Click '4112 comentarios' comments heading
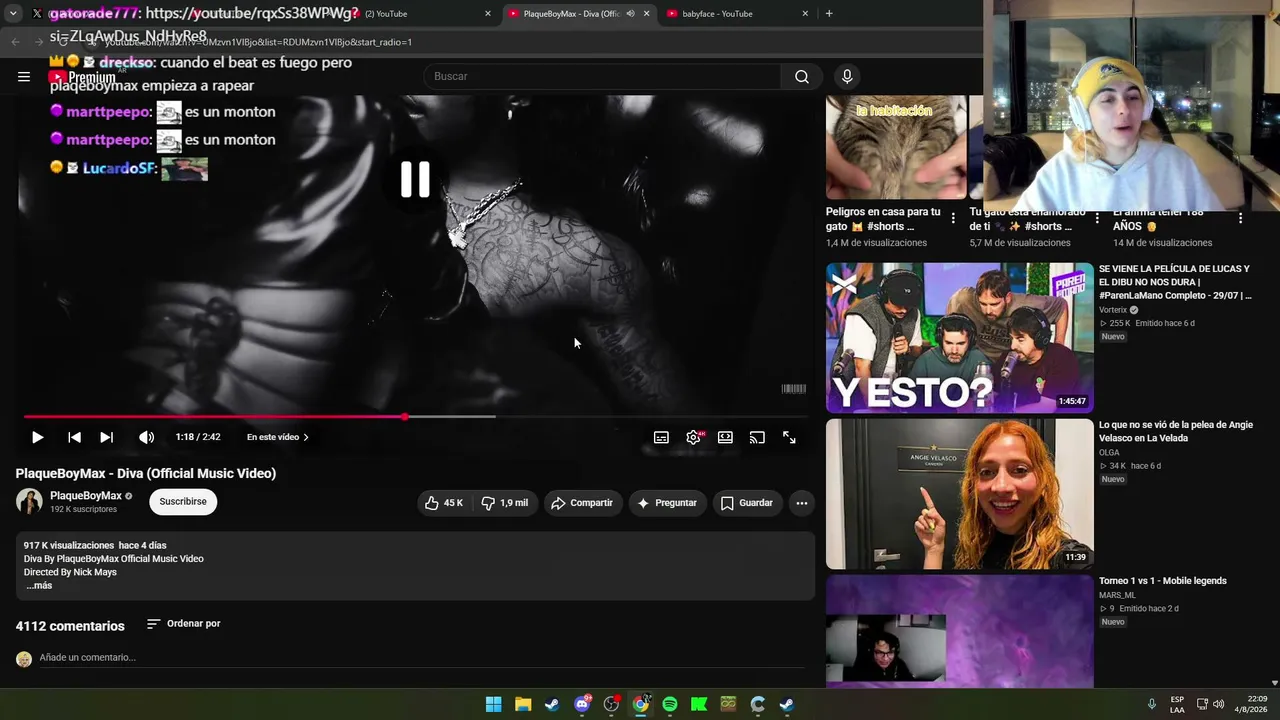 click(70, 626)
